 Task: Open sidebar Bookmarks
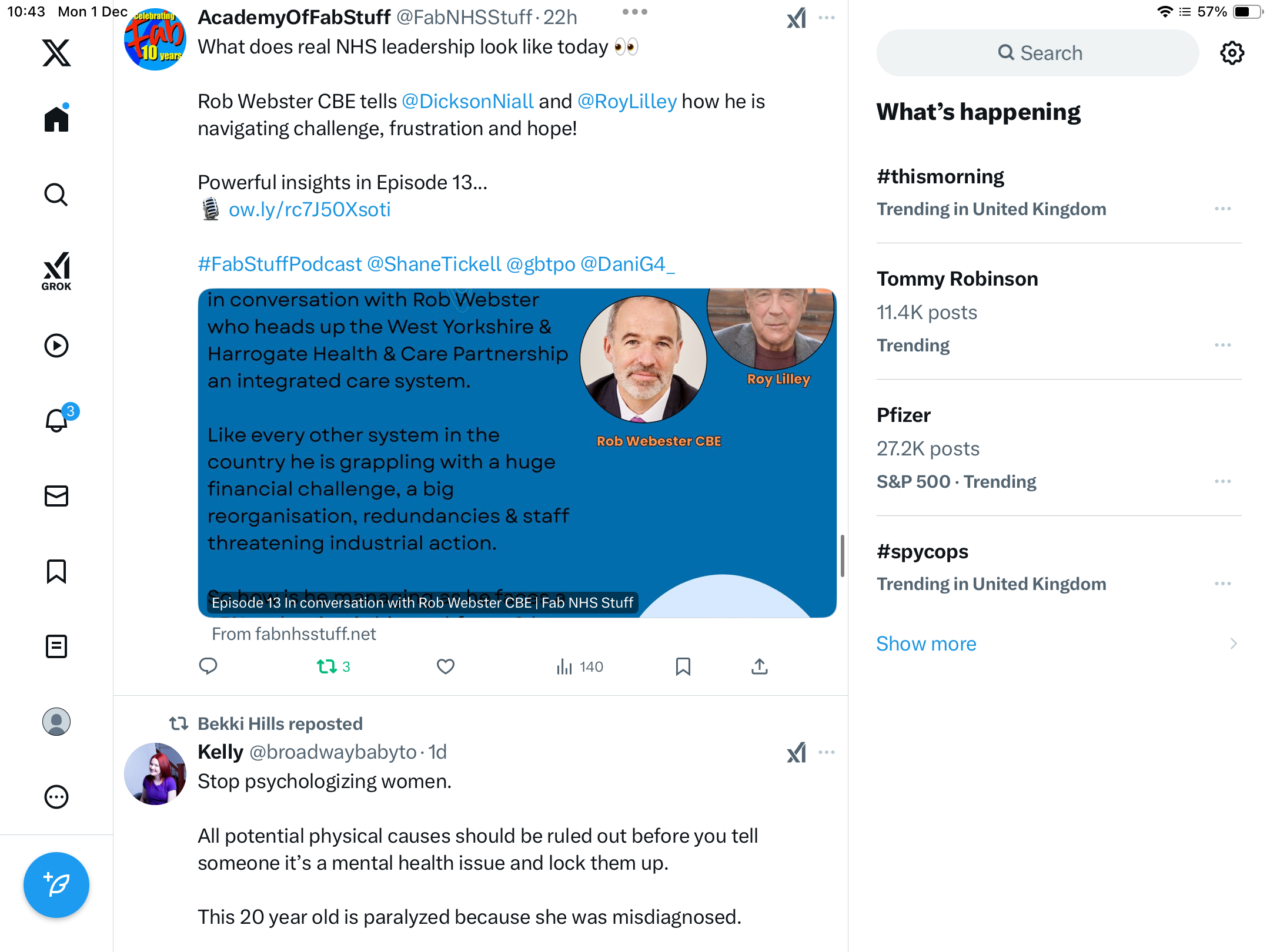56,571
